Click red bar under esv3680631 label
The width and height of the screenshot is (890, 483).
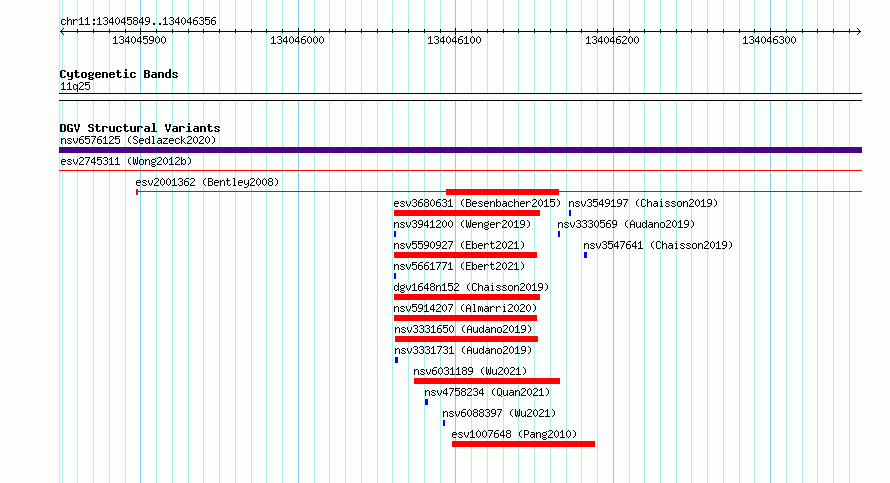pyautogui.click(x=467, y=213)
